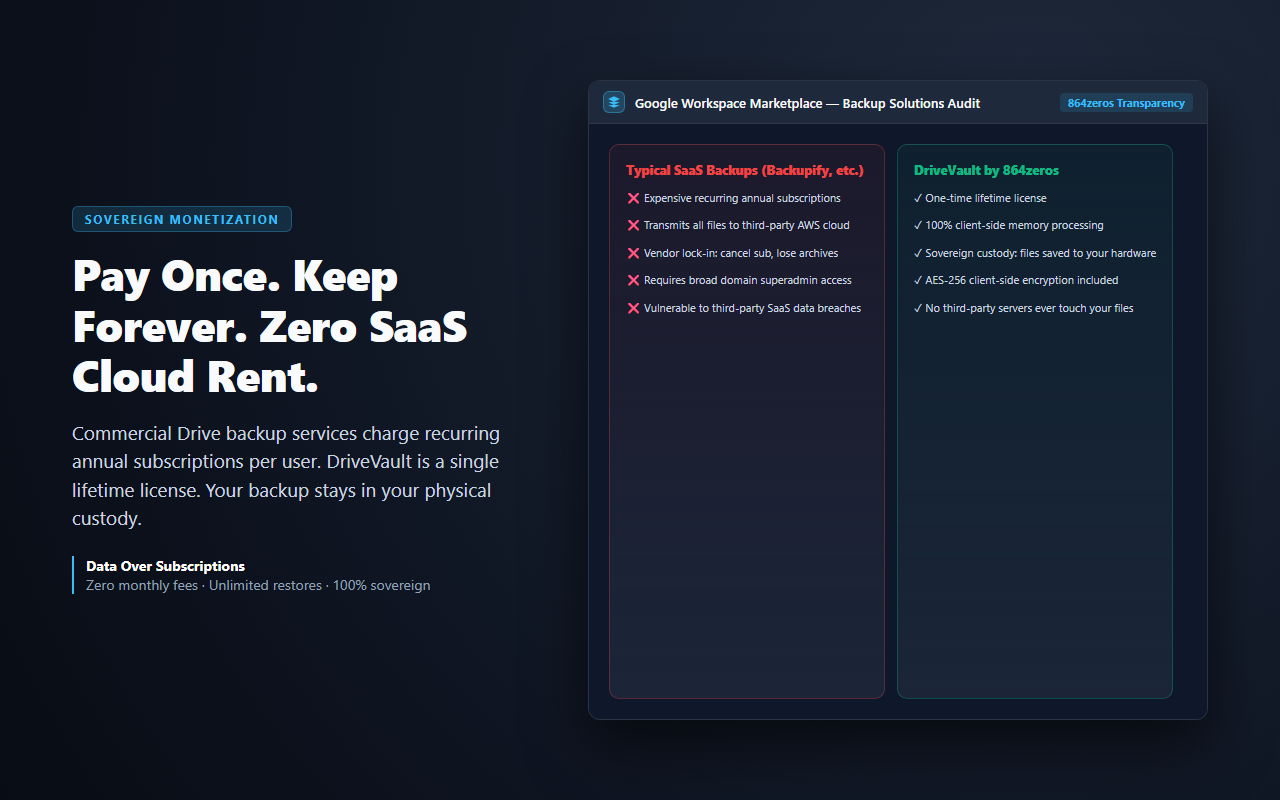Click 'Zero monthly fees · Unlimited restores' line
This screenshot has width=1280, height=800.
click(x=258, y=585)
